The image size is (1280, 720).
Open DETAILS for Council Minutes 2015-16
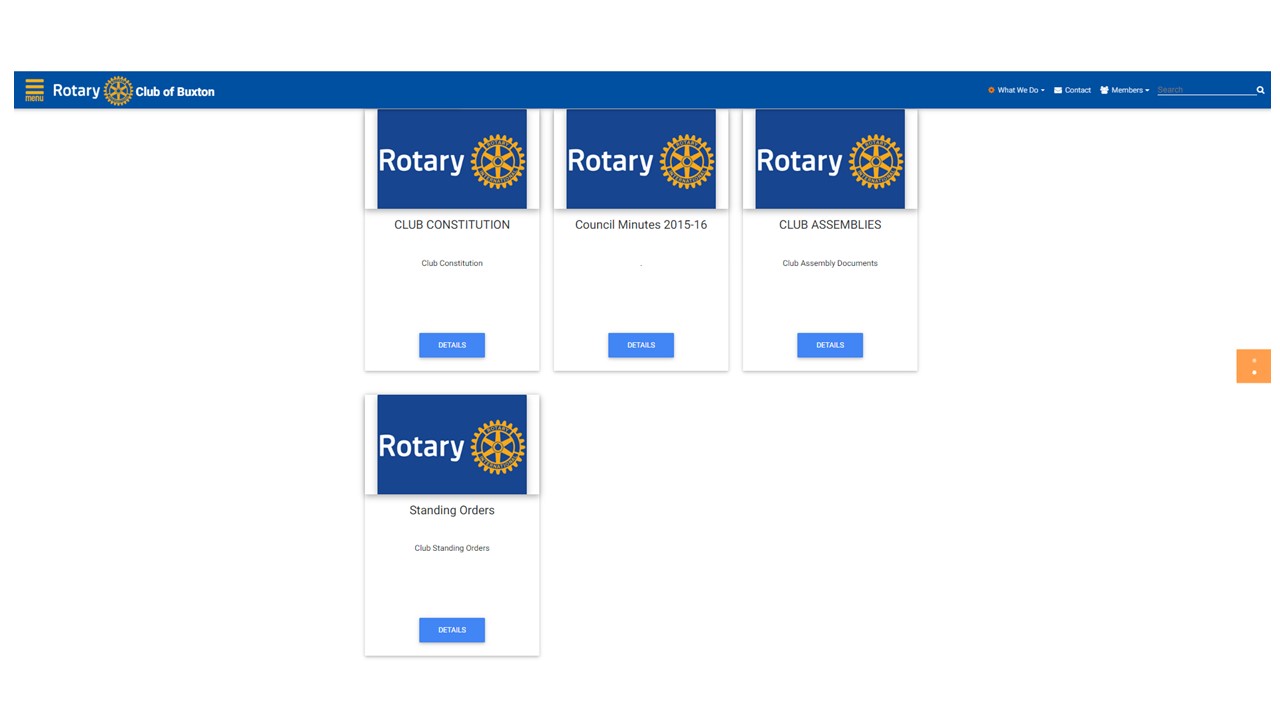pyautogui.click(x=641, y=345)
